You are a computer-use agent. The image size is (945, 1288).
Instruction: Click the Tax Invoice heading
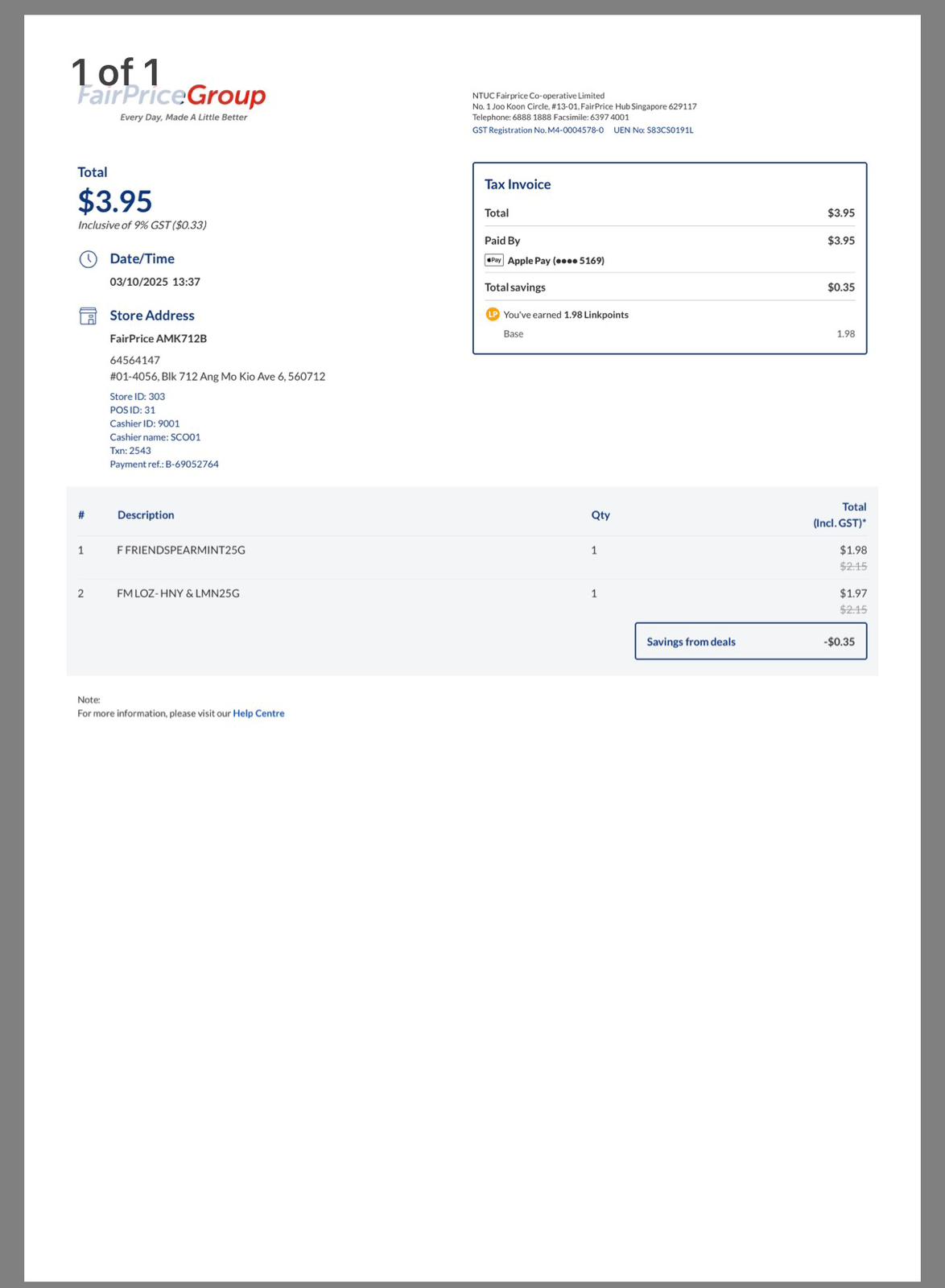click(x=518, y=184)
